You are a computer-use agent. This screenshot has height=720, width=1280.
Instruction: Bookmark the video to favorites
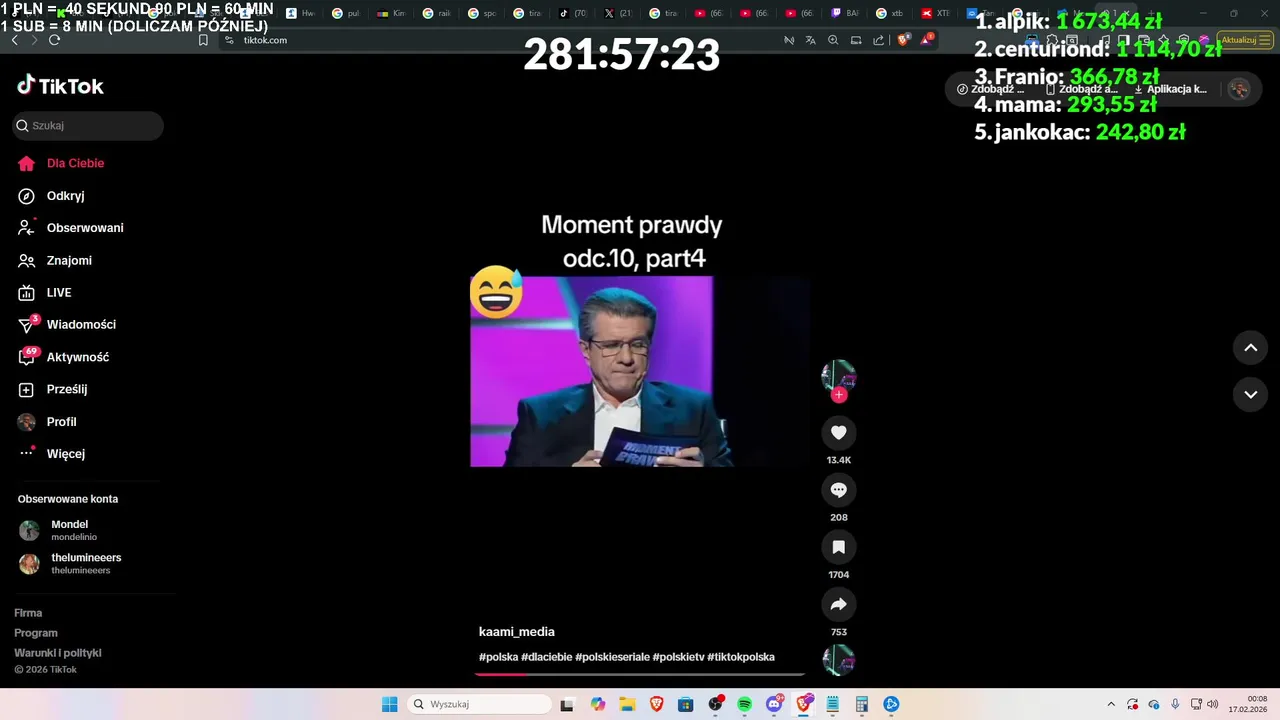coord(839,547)
